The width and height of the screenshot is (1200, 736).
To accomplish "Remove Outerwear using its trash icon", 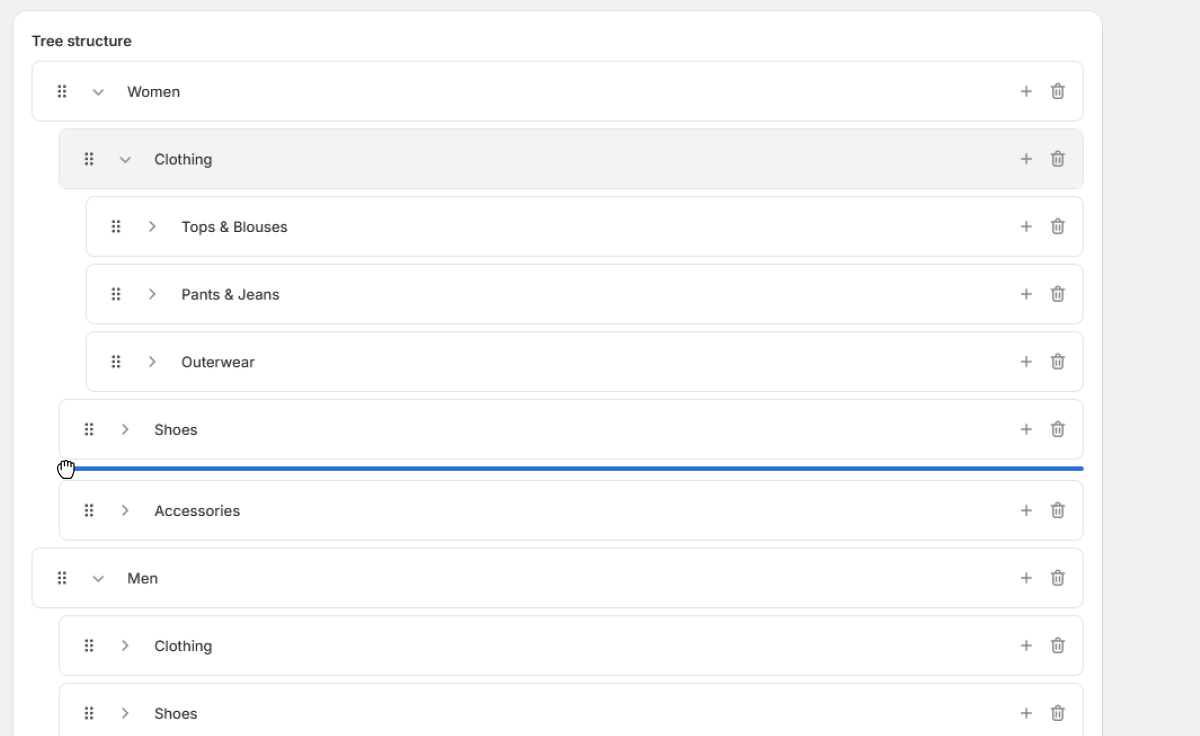I will click(1057, 362).
